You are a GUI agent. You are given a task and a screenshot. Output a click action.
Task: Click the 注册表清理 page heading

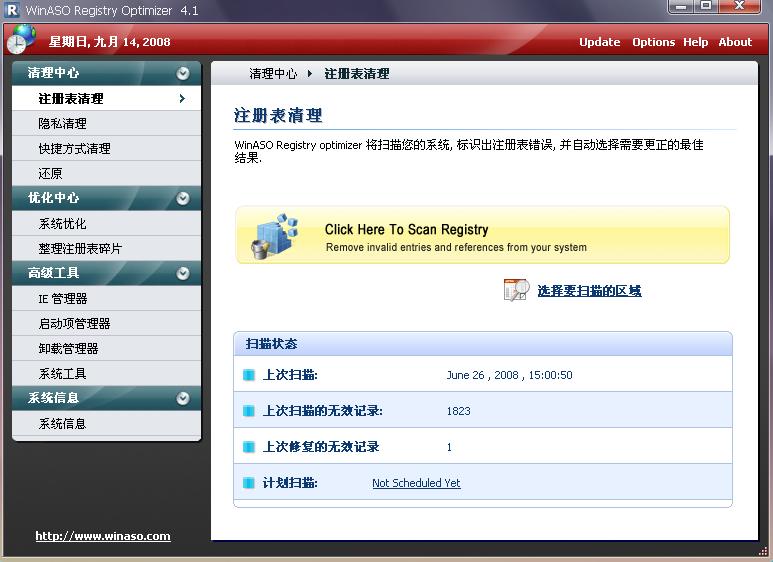(278, 116)
